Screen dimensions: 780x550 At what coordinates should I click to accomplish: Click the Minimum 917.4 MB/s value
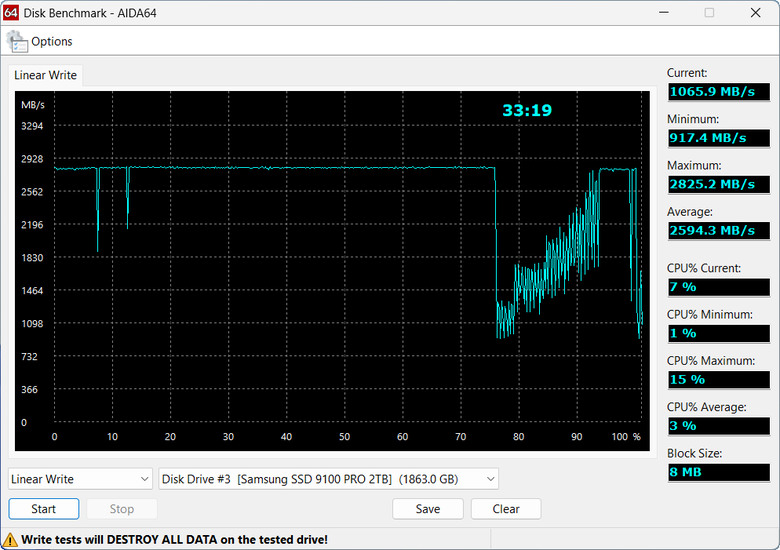click(719, 138)
